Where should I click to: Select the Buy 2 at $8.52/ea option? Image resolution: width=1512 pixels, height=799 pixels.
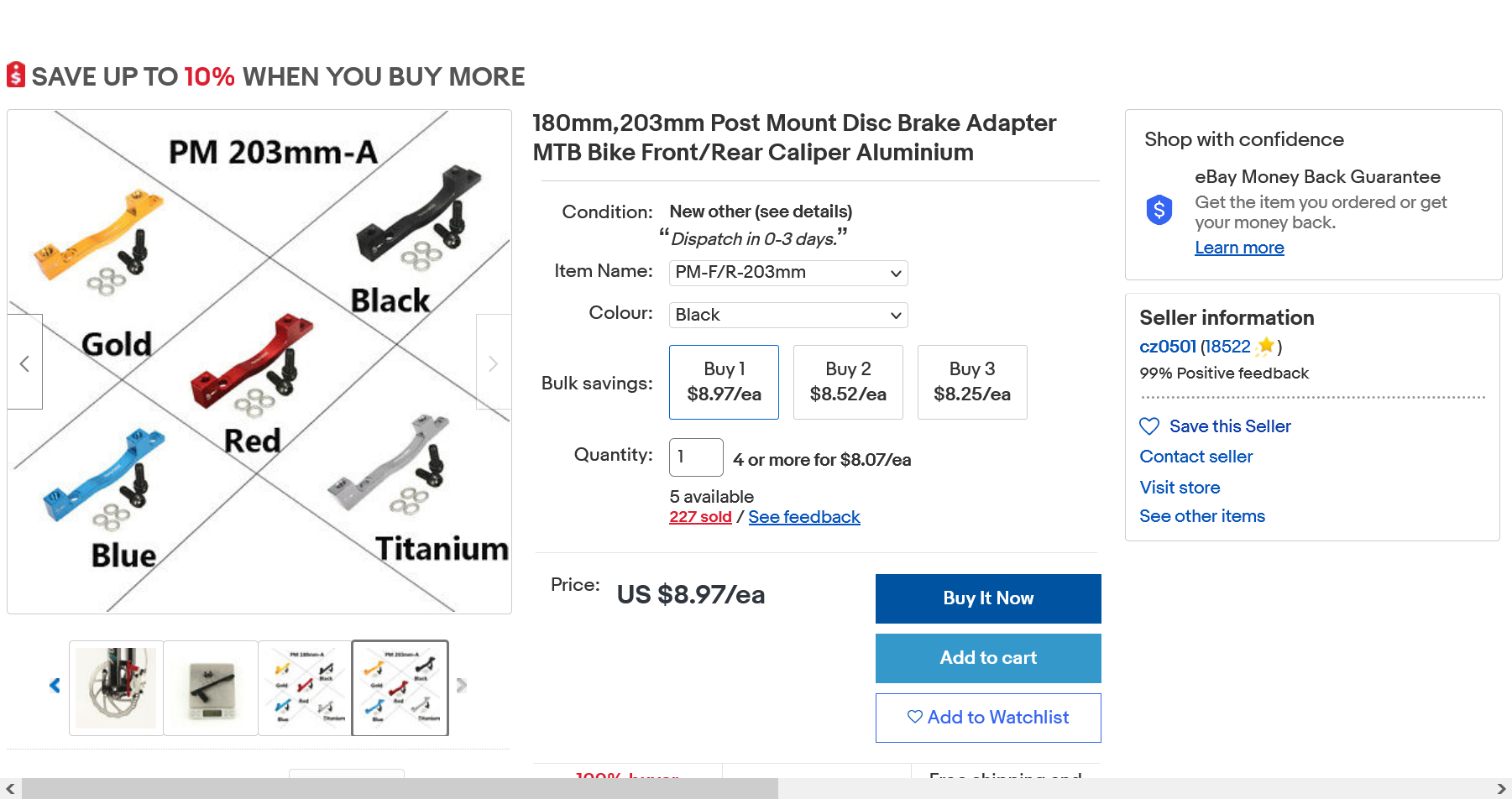(848, 382)
